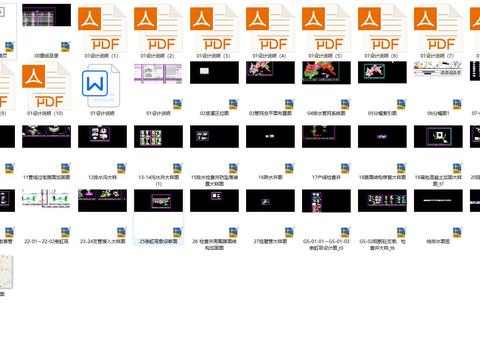This screenshot has height=360, width=480.
Task: Click the file name starting with 19
Action: point(438,180)
